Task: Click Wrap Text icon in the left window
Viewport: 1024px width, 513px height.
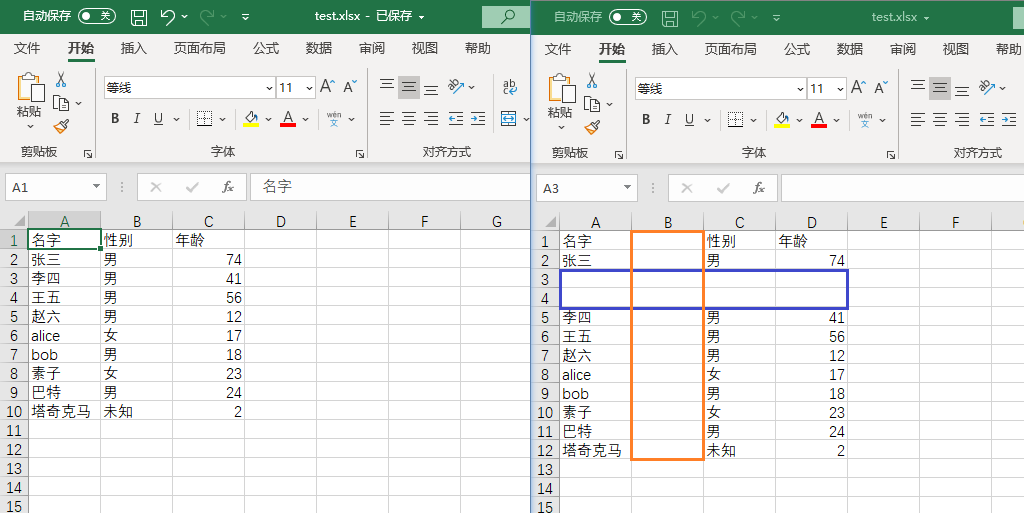Action: [x=509, y=87]
